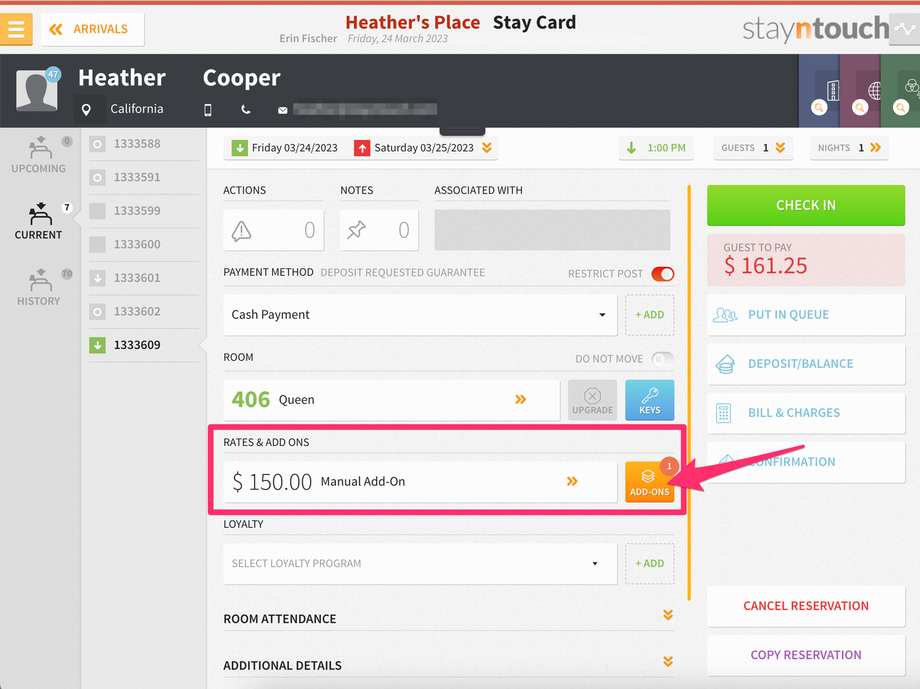This screenshot has width=920, height=689.
Task: Select reservation 1333588
Action: (x=144, y=144)
